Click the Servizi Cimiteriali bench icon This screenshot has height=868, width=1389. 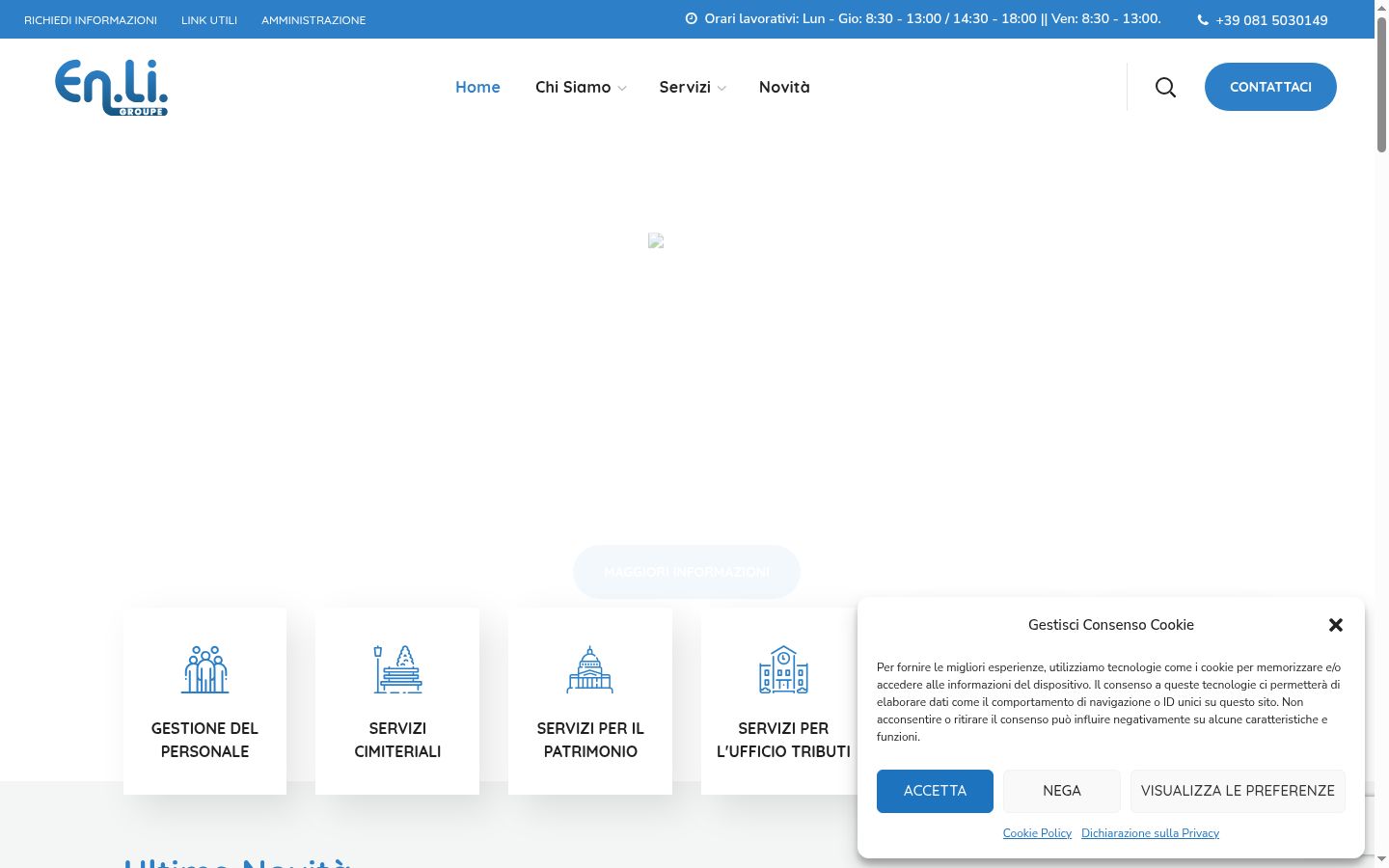[x=397, y=669]
